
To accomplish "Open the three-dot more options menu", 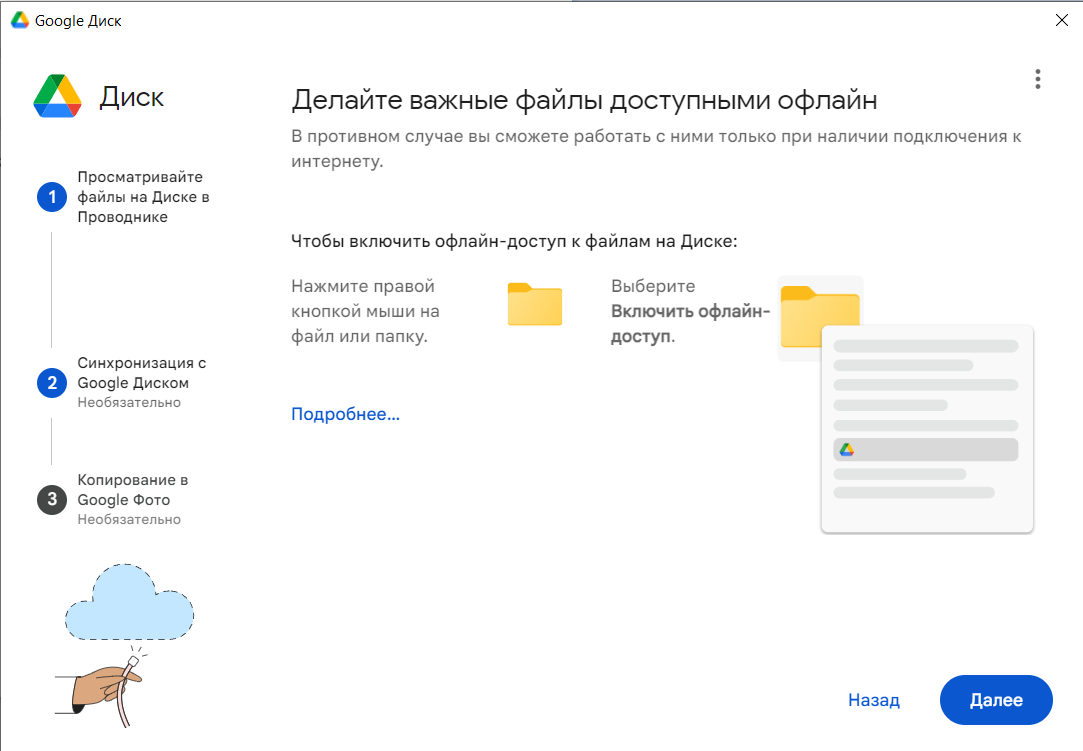I will click(1038, 79).
